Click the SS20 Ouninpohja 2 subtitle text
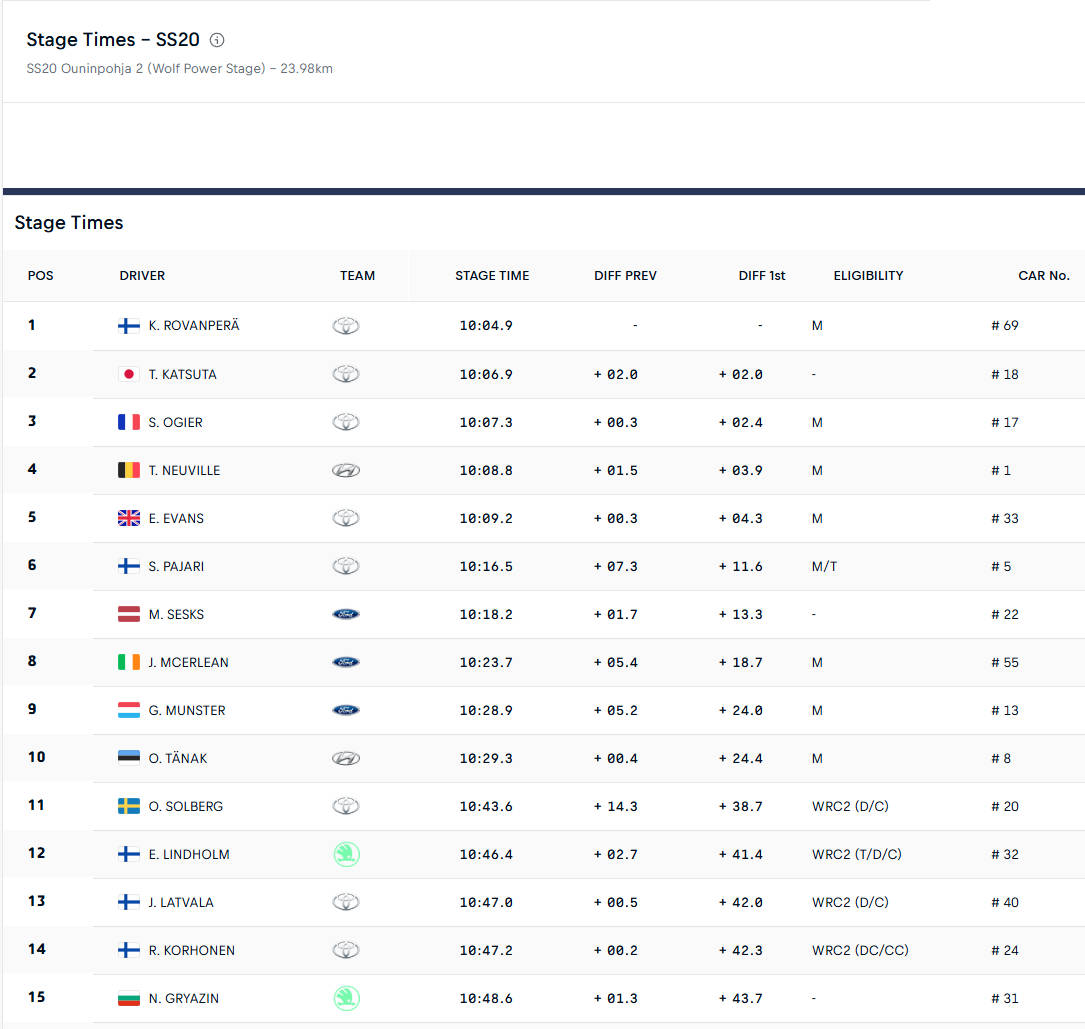 [x=179, y=69]
